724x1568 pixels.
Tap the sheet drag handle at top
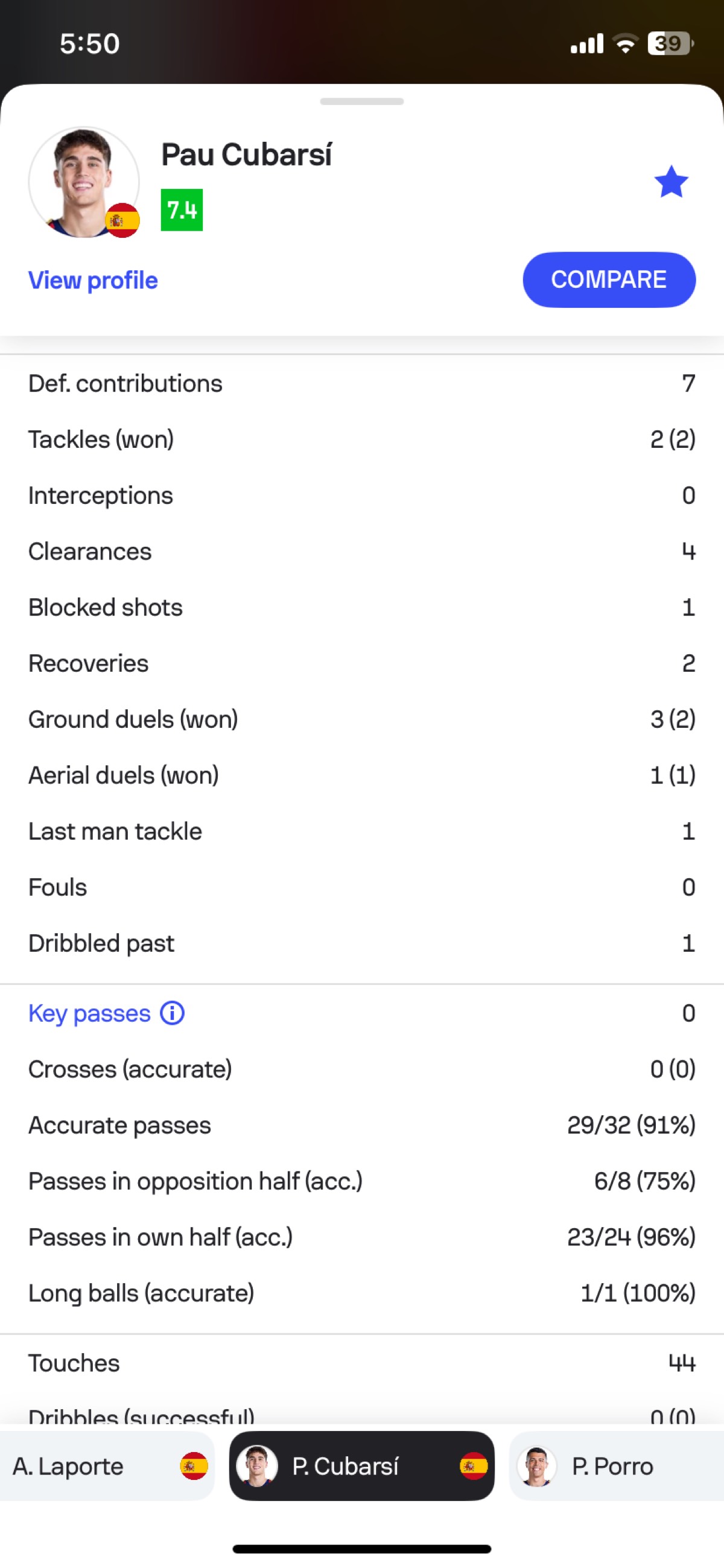pyautogui.click(x=362, y=101)
